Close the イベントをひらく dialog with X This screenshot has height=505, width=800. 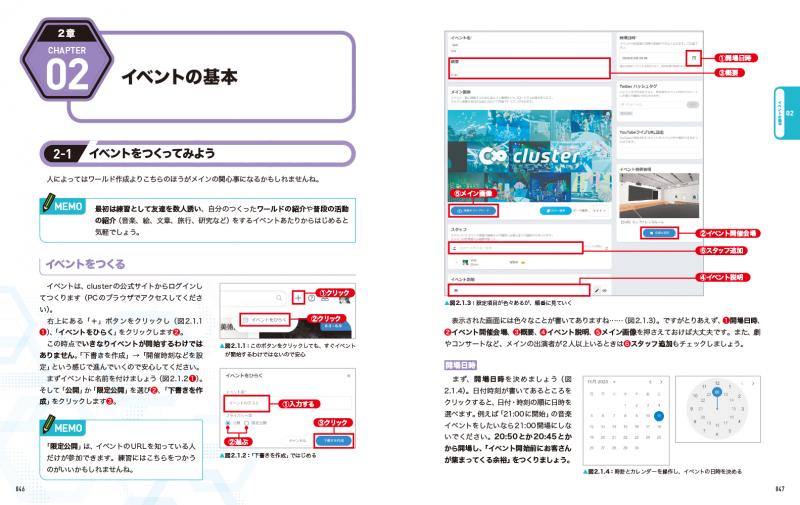pos(349,376)
